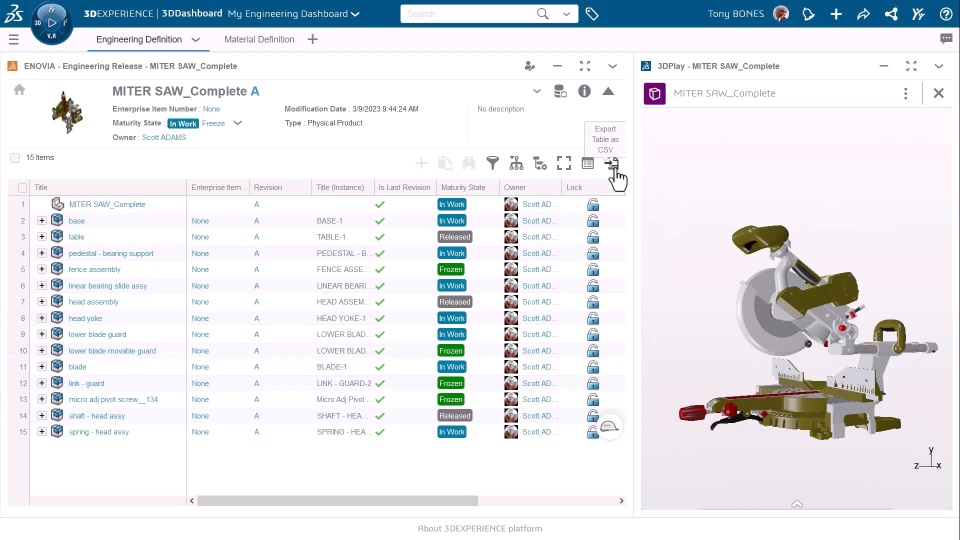Sort by Maturity State column header
The image size is (960, 540).
coord(463,187)
